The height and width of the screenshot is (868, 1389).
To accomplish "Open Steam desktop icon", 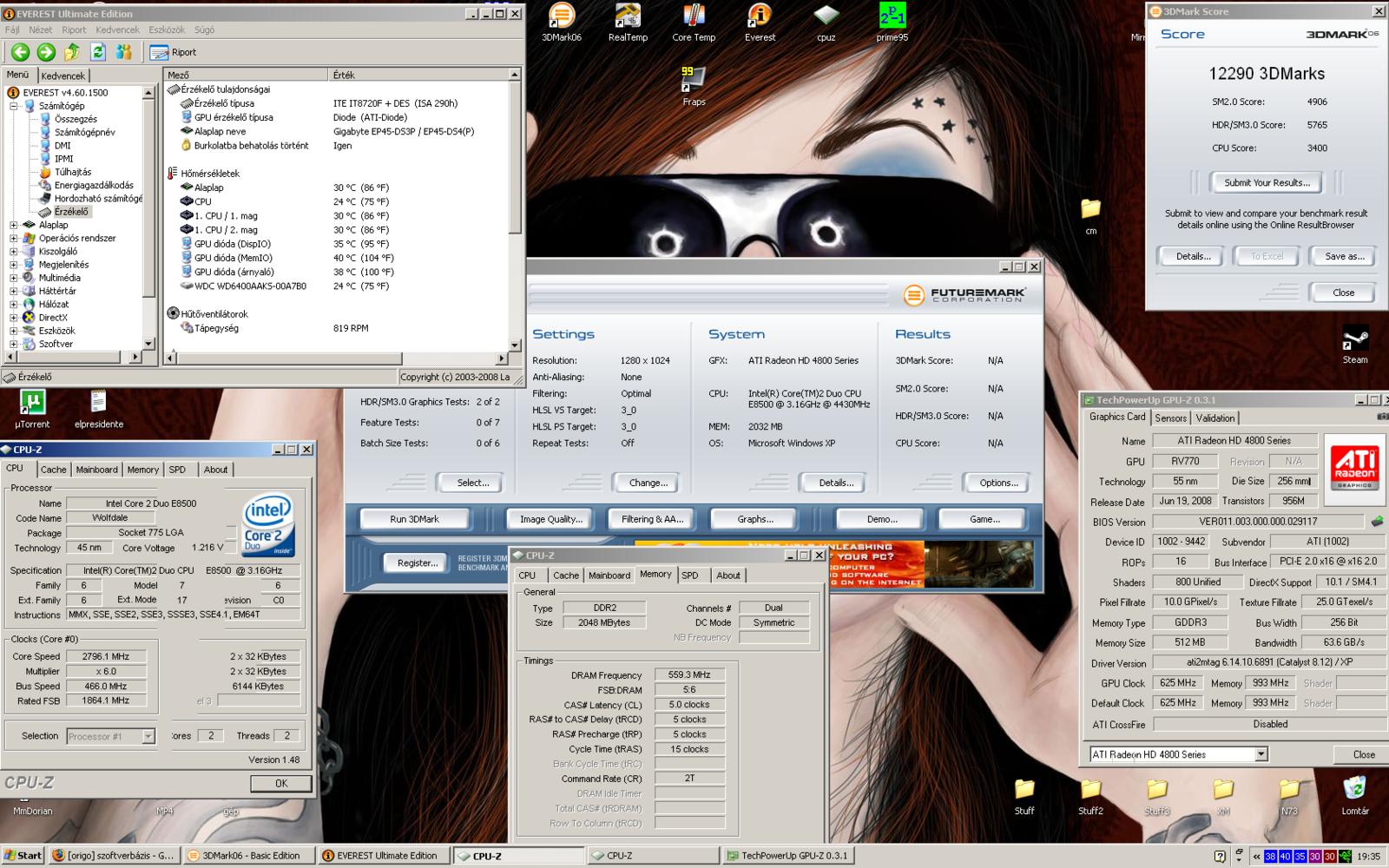I will 1355,345.
